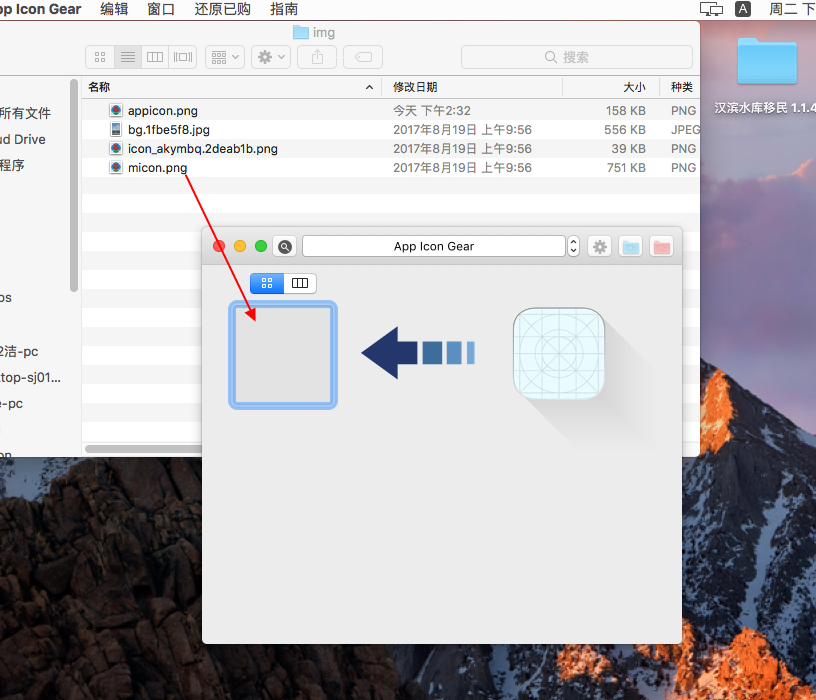
Task: Click the Finder share button
Action: coord(317,57)
